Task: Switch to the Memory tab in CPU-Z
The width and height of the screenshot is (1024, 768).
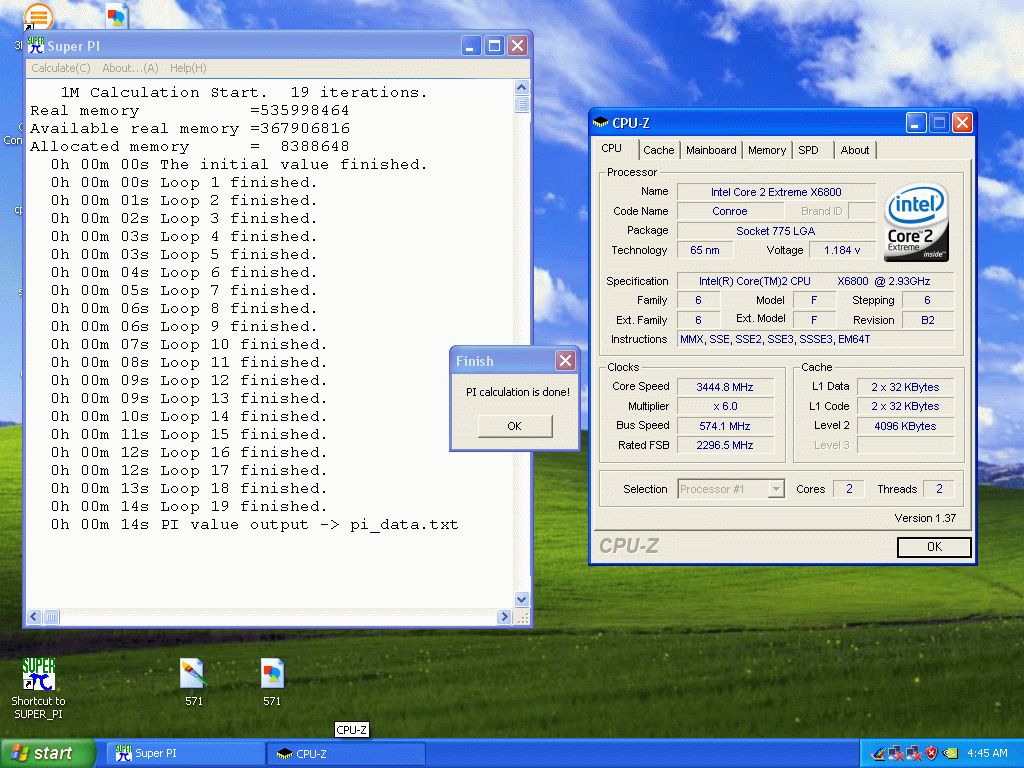Action: pyautogui.click(x=767, y=150)
